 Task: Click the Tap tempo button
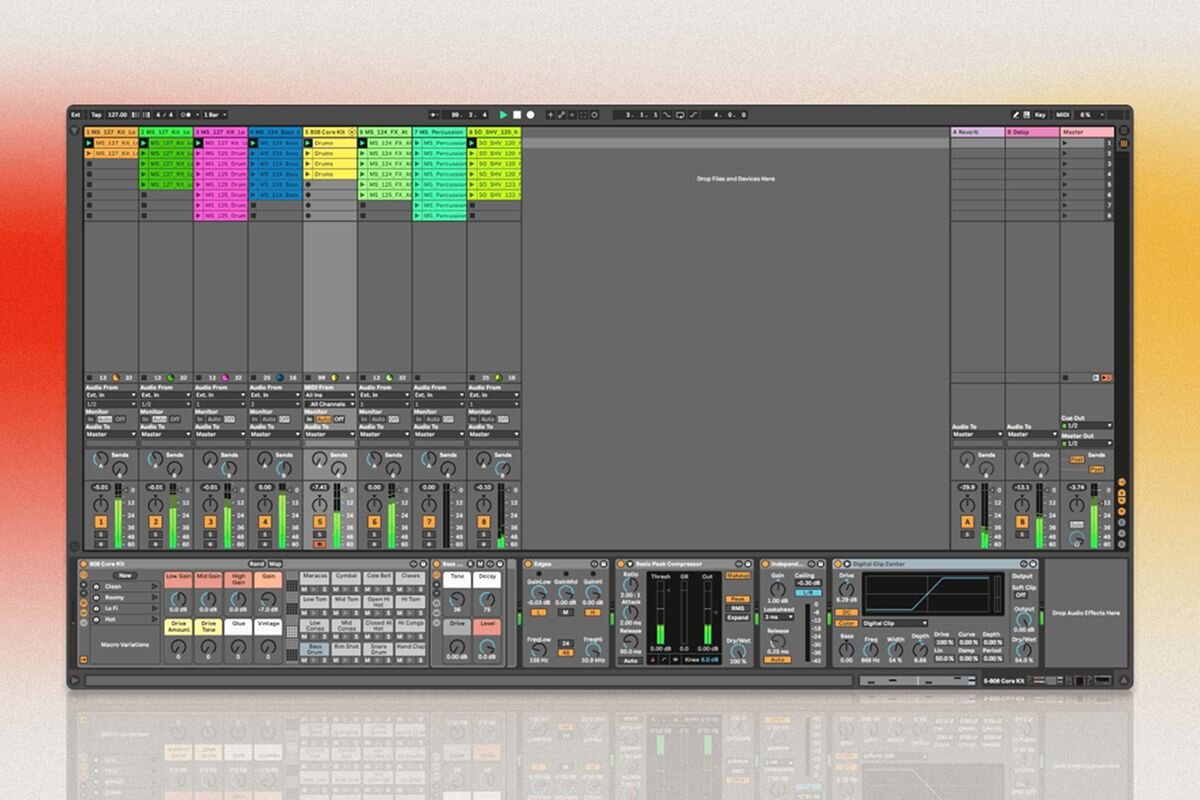(x=96, y=115)
